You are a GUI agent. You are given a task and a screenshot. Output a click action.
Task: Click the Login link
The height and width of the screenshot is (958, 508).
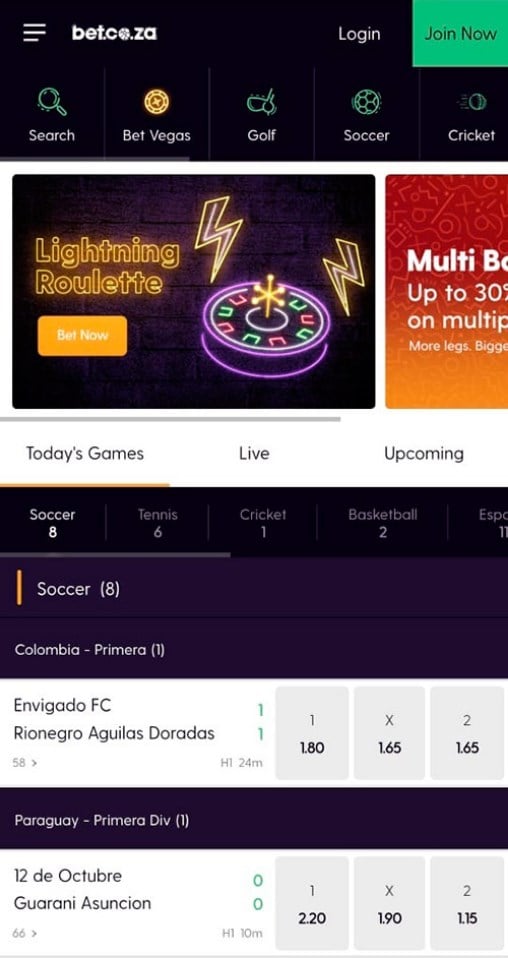point(359,34)
